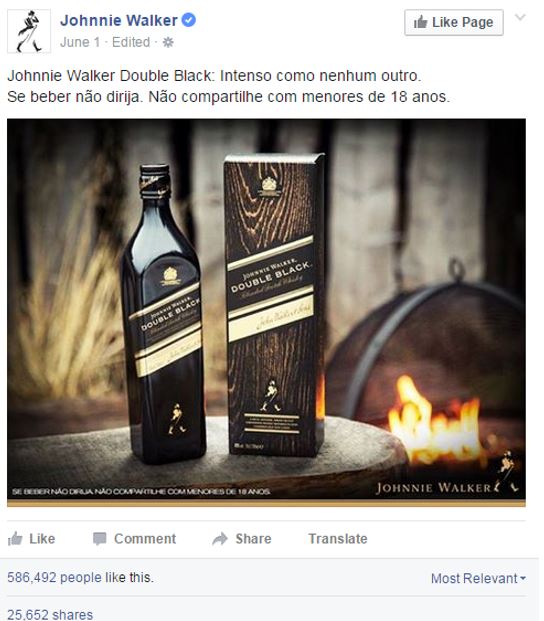Viewport: 544px width, 621px height.
Task: Click thumbs-up icon in Like Page button
Action: tap(420, 22)
